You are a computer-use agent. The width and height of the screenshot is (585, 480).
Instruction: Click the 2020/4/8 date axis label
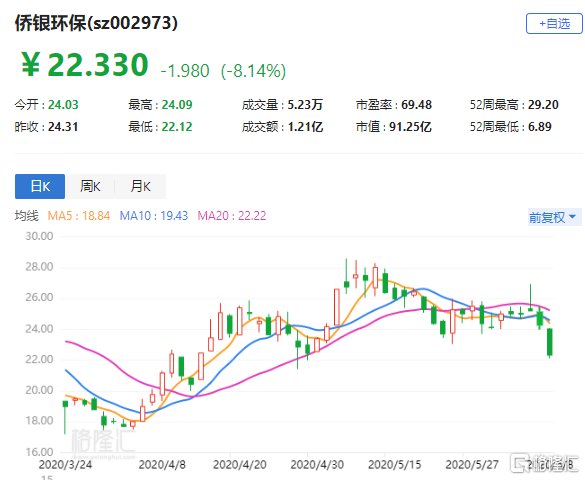coord(162,465)
